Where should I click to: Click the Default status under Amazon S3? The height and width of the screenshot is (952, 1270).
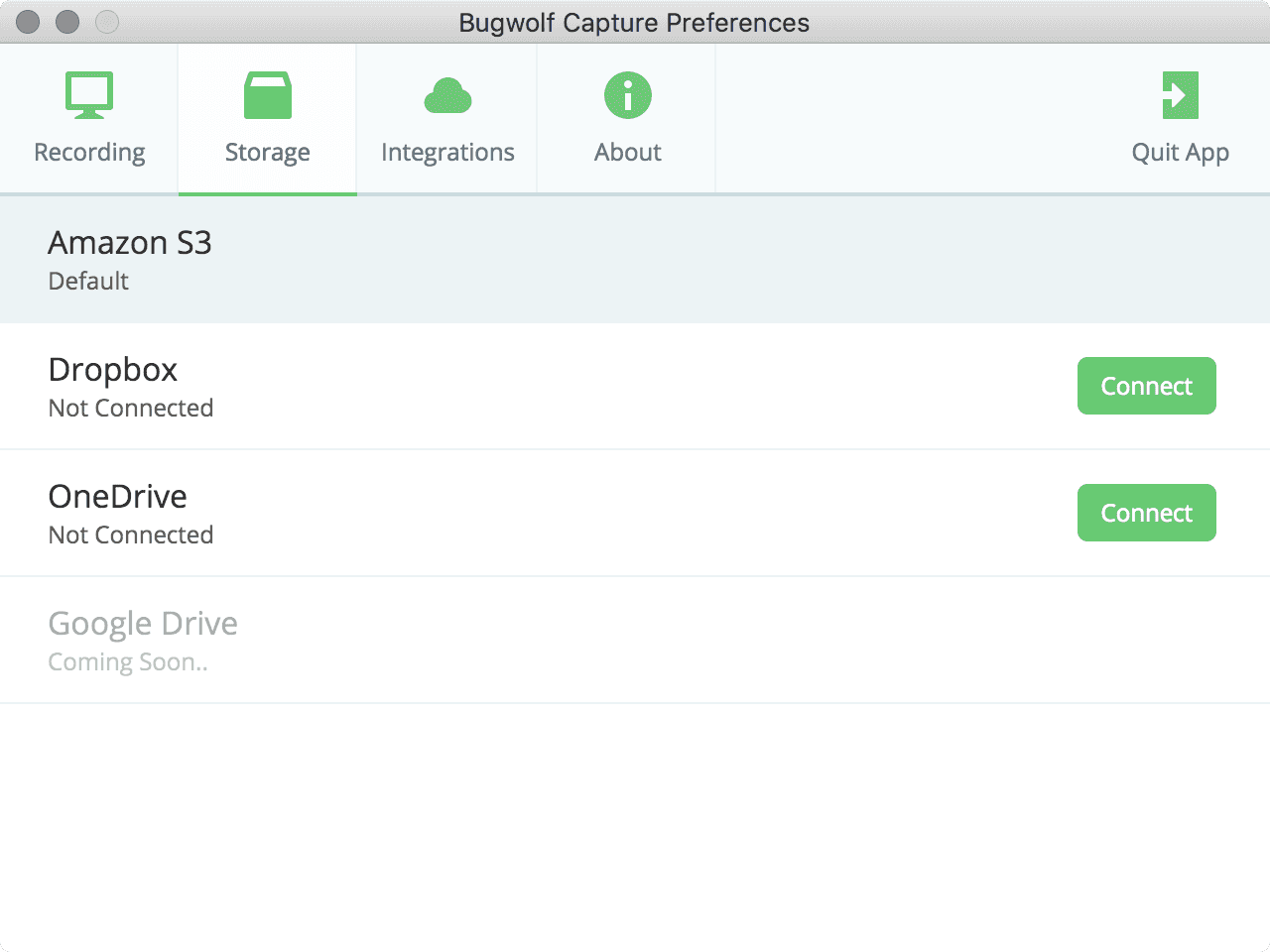tap(88, 281)
